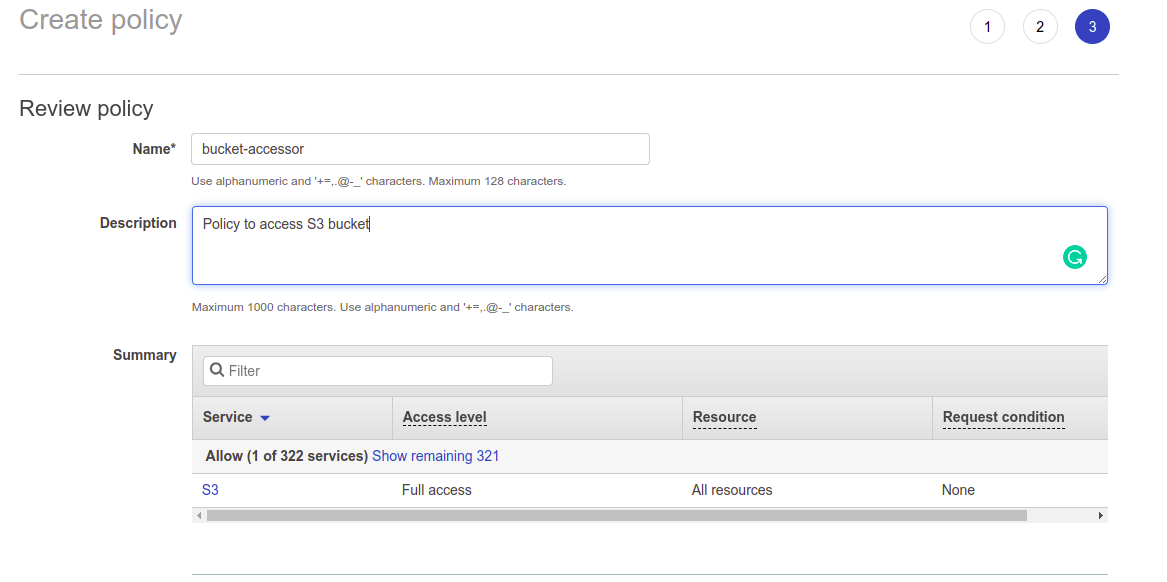This screenshot has width=1167, height=582.
Task: Click the Service column sort arrow
Action: point(265,418)
